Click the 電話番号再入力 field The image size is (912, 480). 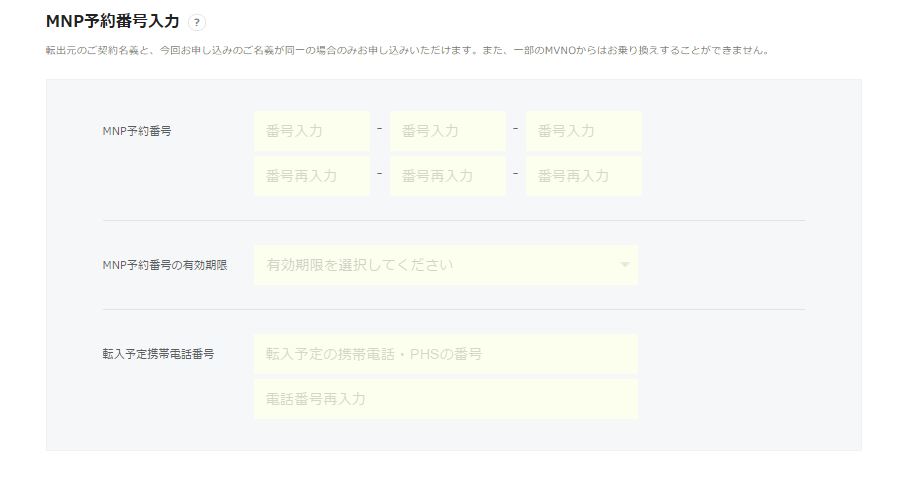coord(446,399)
